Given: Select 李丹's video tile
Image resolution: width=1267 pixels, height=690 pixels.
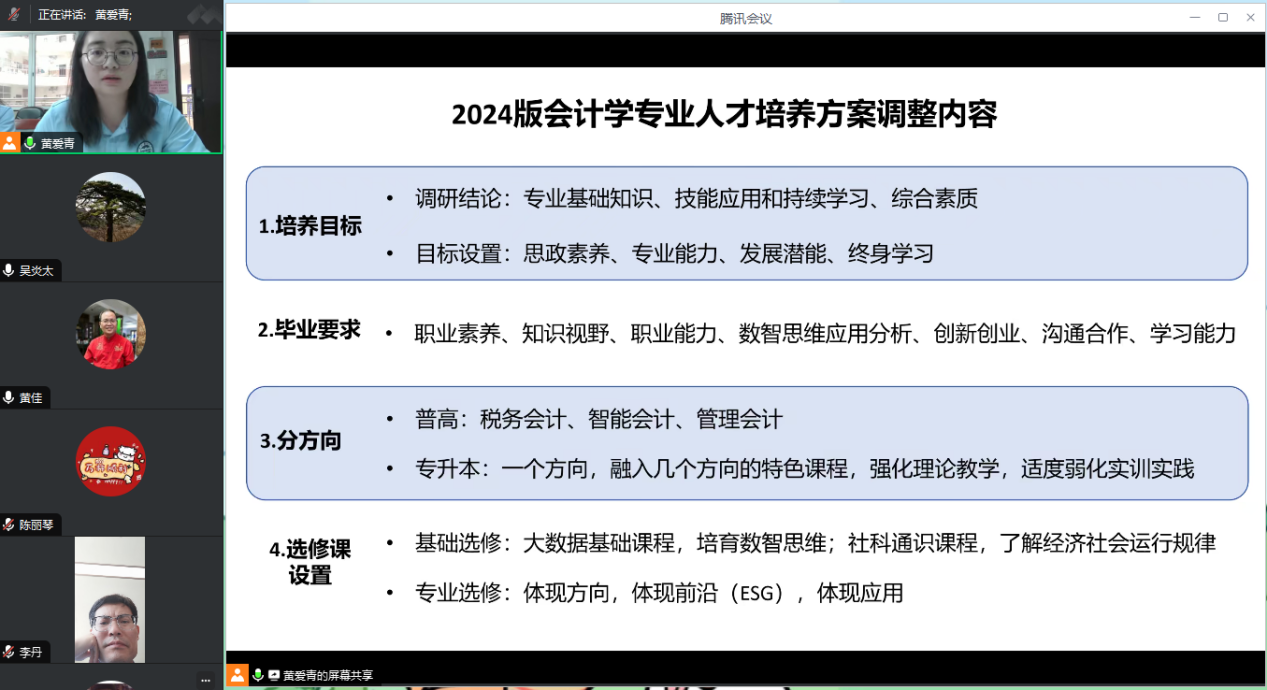Looking at the screenshot, I should [x=110, y=598].
